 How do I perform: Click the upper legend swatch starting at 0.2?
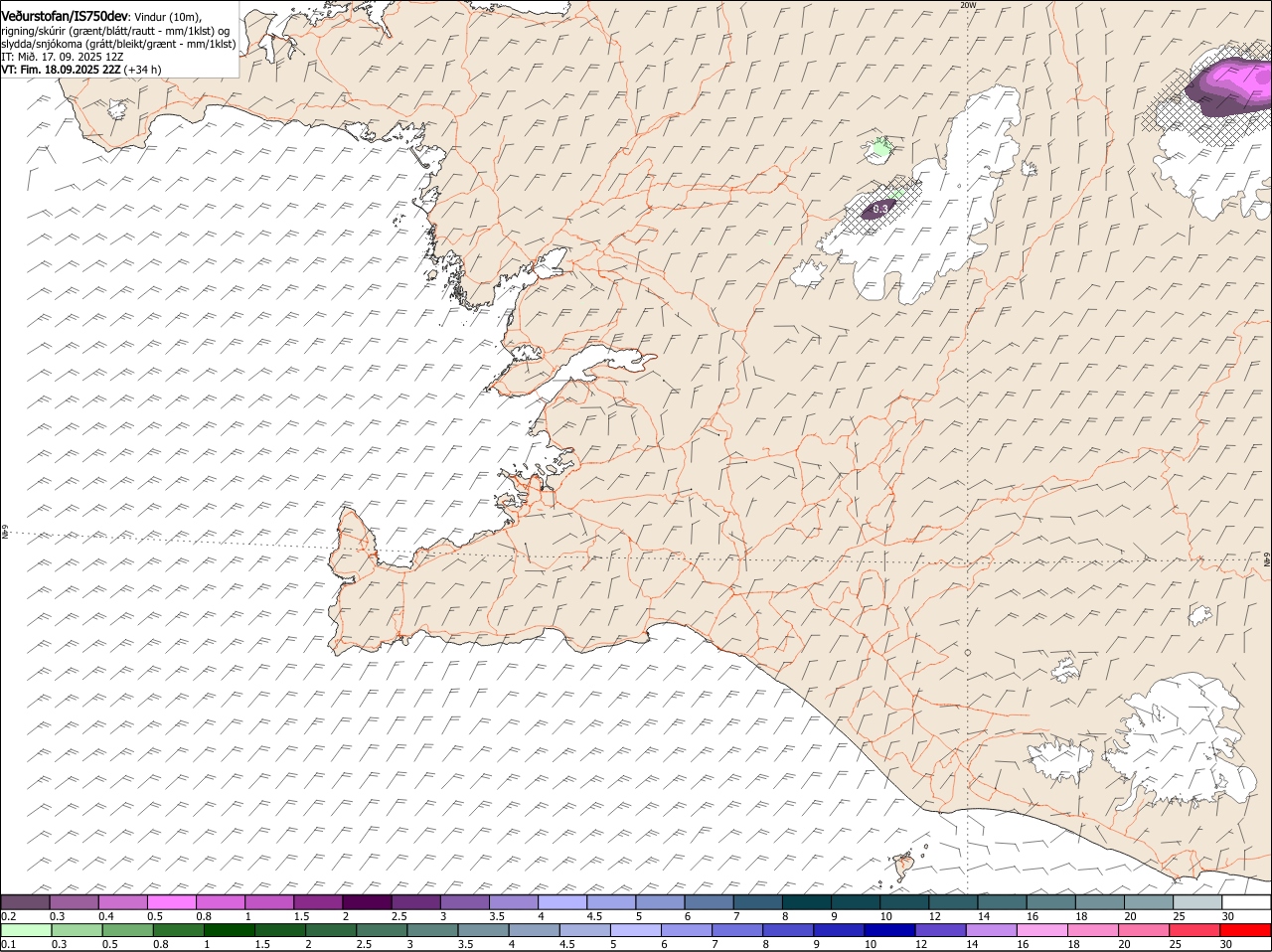pos(25,902)
